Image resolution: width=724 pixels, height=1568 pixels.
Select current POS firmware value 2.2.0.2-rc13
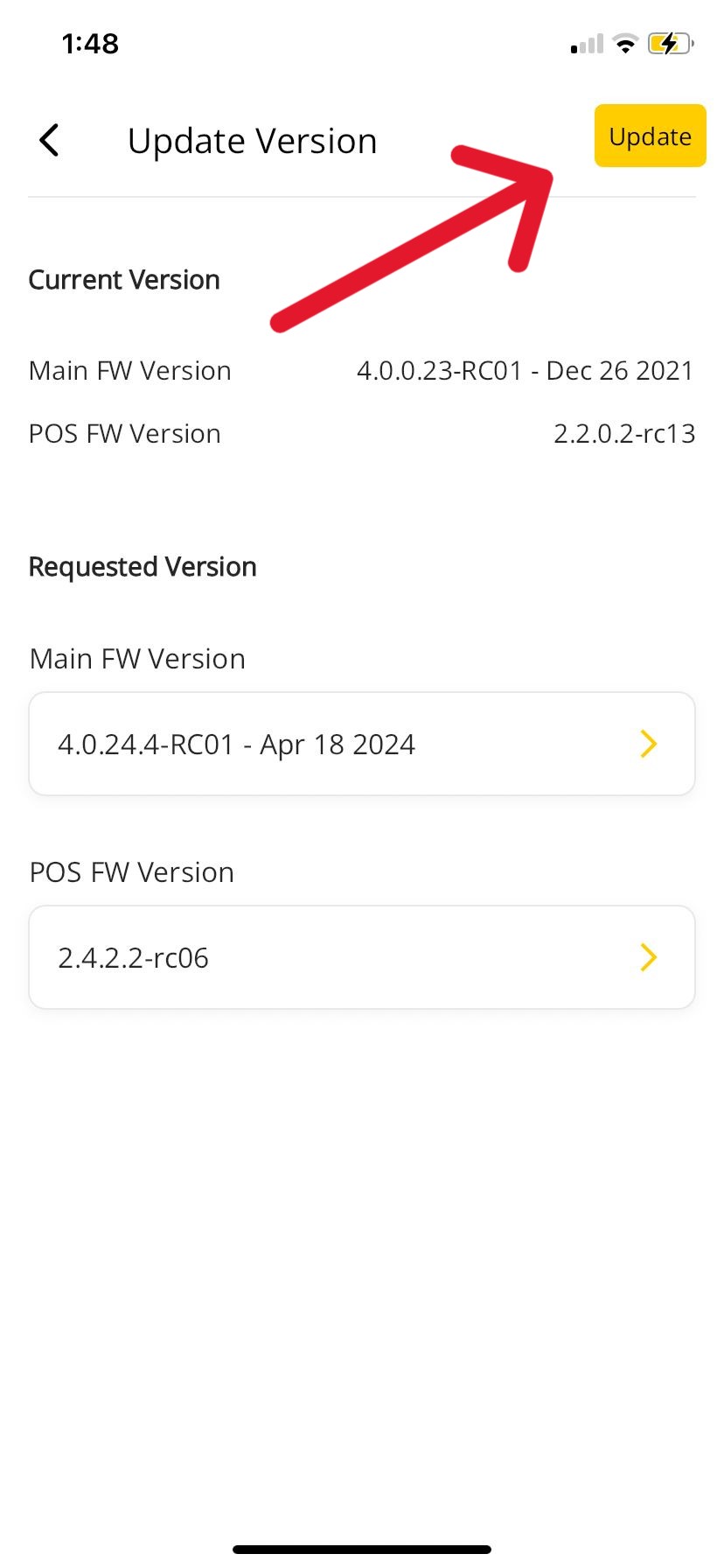click(x=624, y=434)
